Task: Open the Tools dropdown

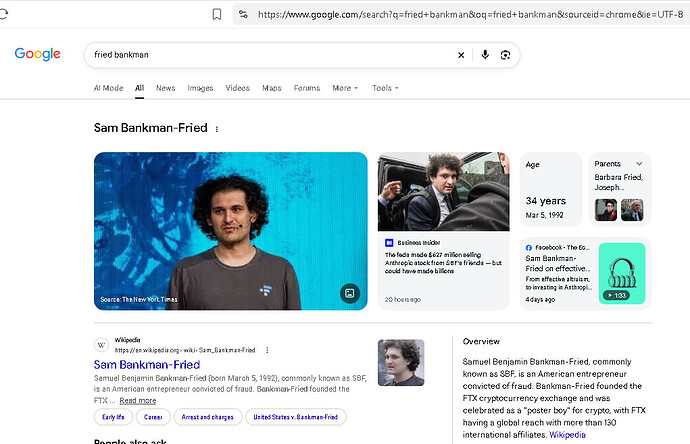Action: pos(385,88)
